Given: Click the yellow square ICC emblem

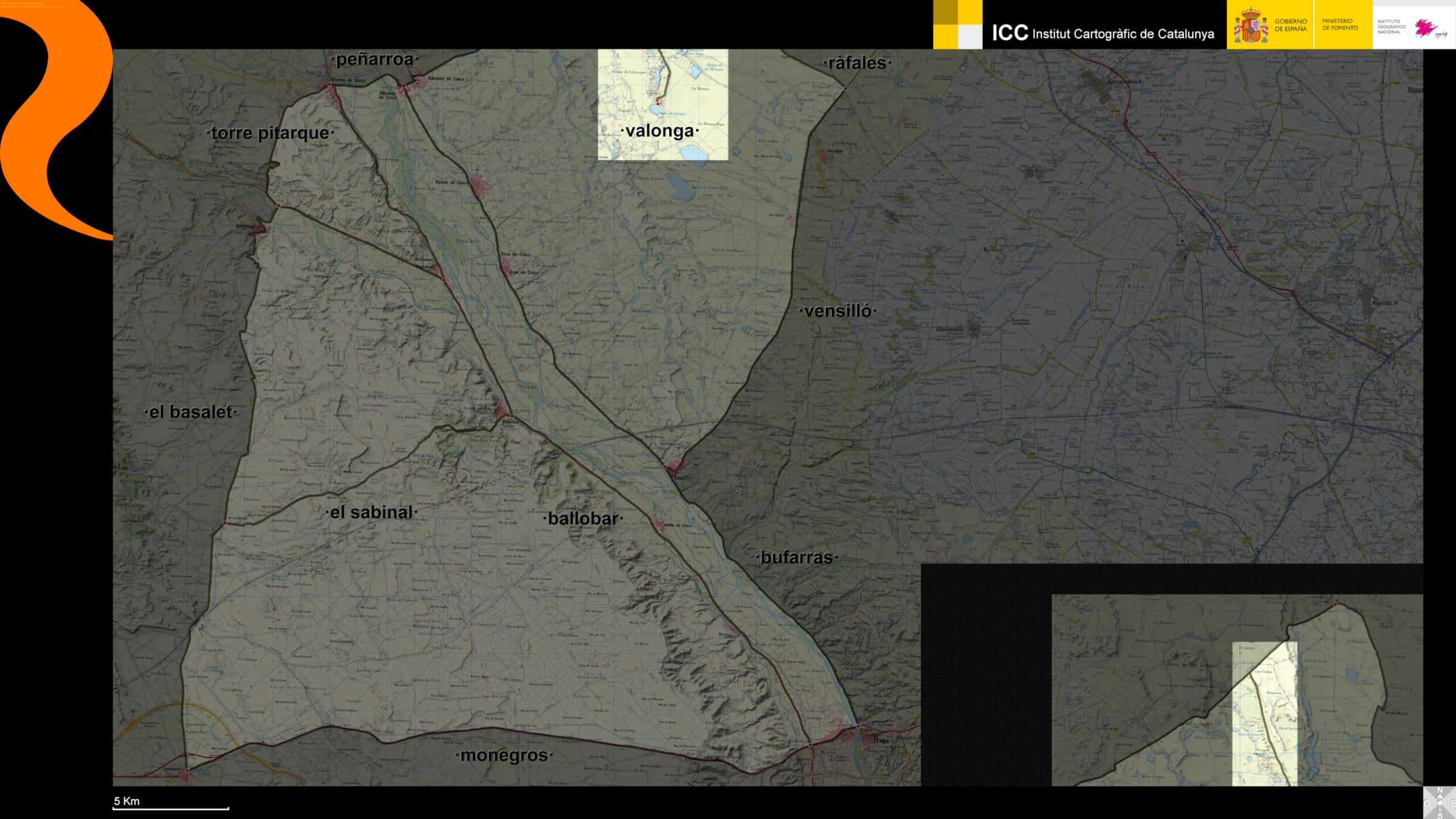Looking at the screenshot, I should click(x=957, y=24).
